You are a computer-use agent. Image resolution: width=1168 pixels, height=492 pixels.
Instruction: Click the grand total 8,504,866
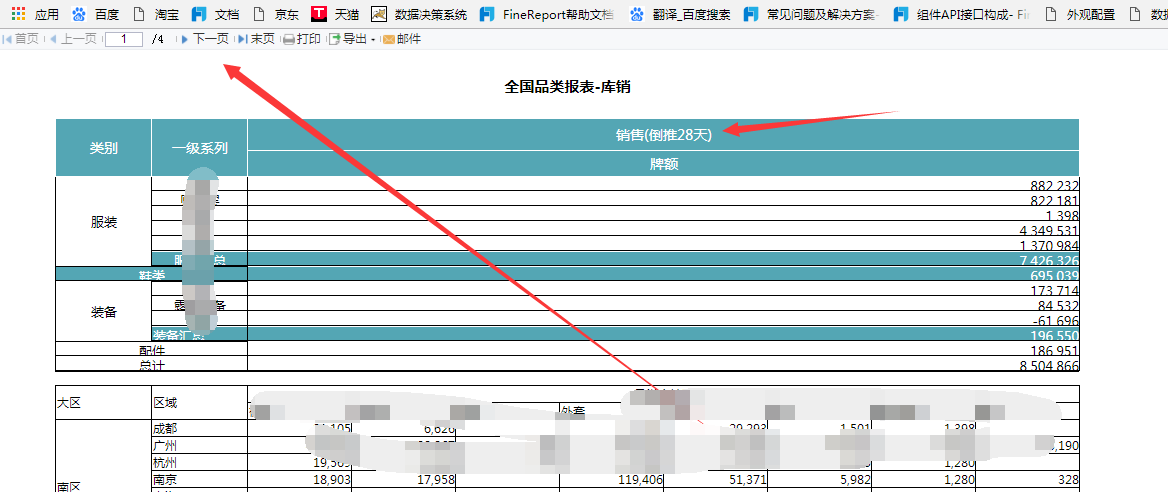click(1048, 365)
